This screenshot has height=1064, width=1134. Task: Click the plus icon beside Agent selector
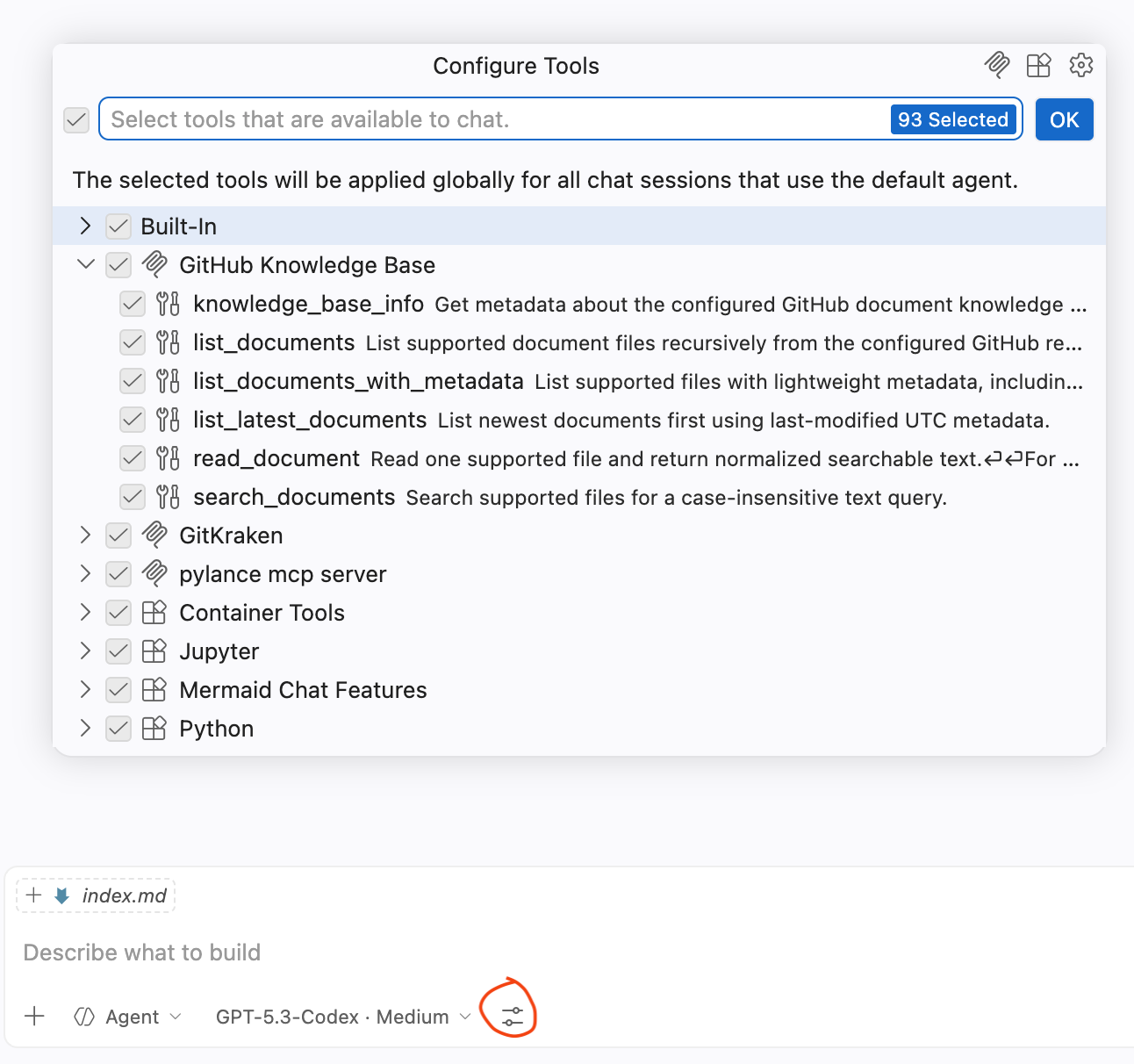coord(35,1017)
